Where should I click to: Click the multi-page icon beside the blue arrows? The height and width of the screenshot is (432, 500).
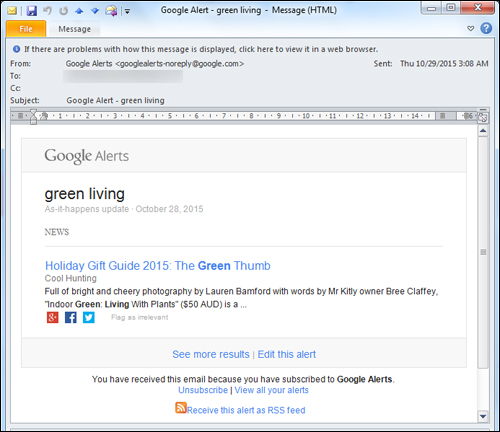point(111,11)
